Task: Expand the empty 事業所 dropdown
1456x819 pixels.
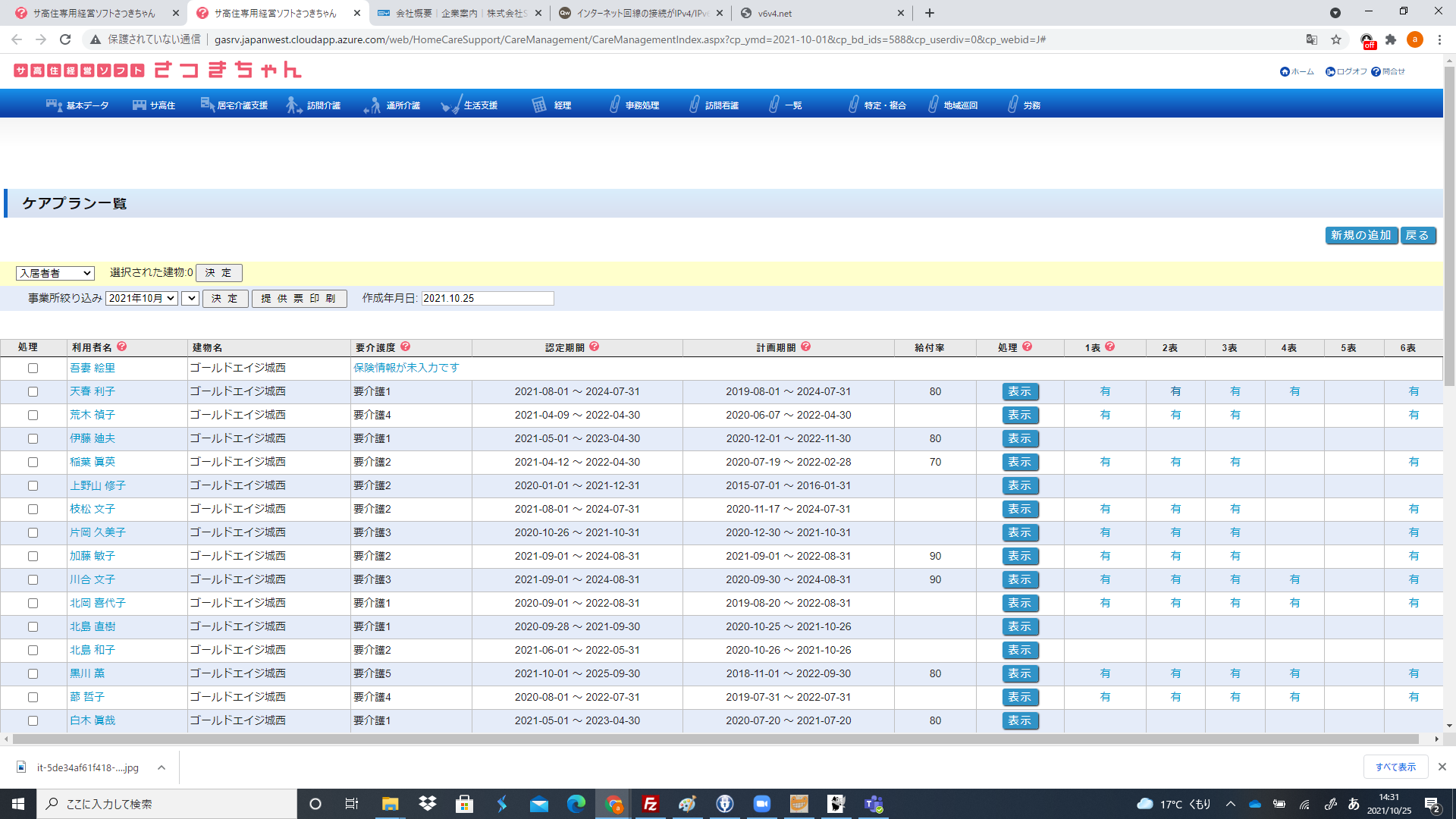Action: (x=190, y=298)
